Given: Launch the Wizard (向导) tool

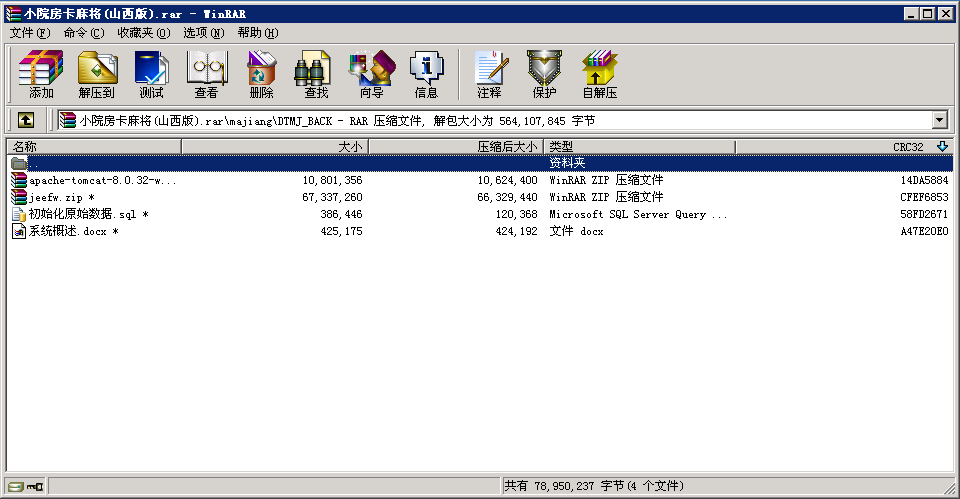Looking at the screenshot, I should pos(371,74).
